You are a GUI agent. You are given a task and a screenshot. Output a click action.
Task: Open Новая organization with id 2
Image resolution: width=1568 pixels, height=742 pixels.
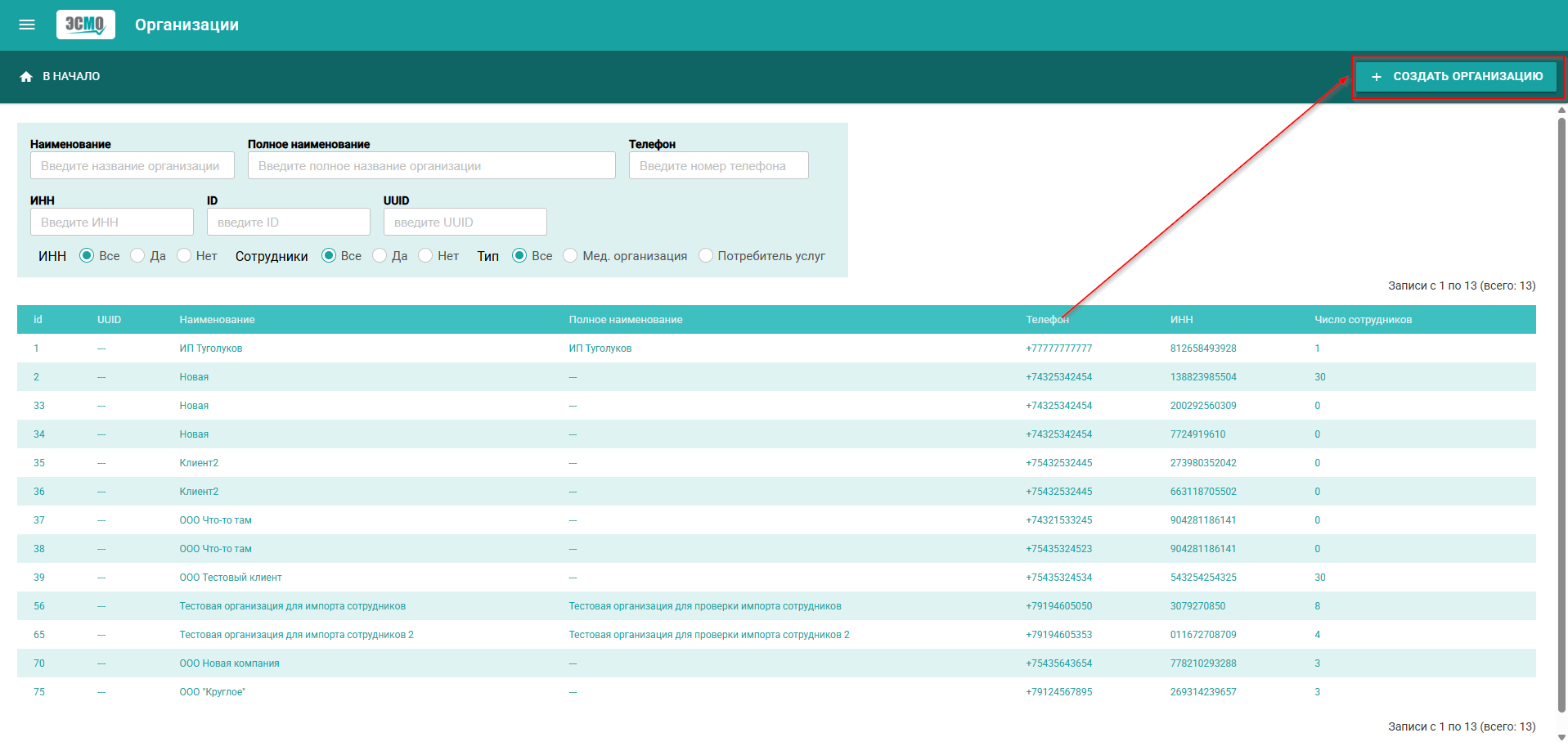[x=194, y=376]
